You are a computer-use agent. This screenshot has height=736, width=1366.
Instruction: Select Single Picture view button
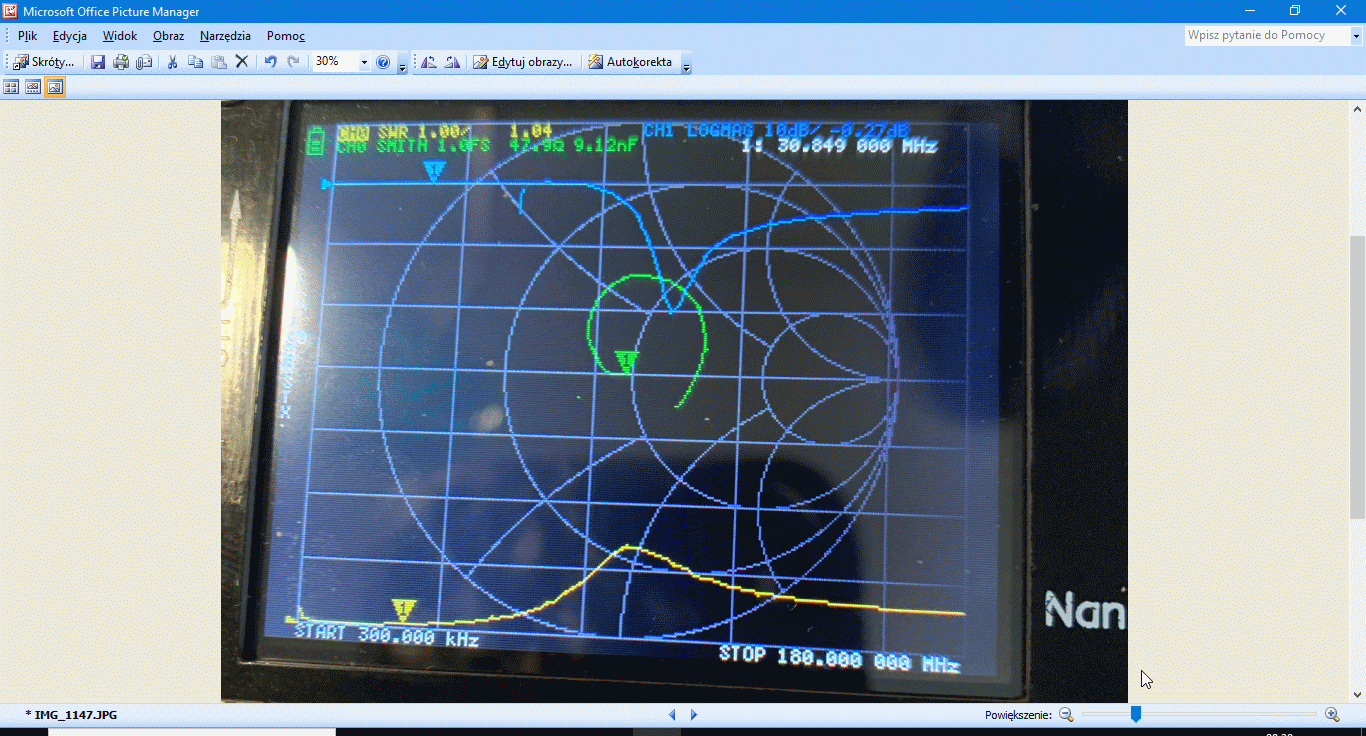(x=55, y=87)
